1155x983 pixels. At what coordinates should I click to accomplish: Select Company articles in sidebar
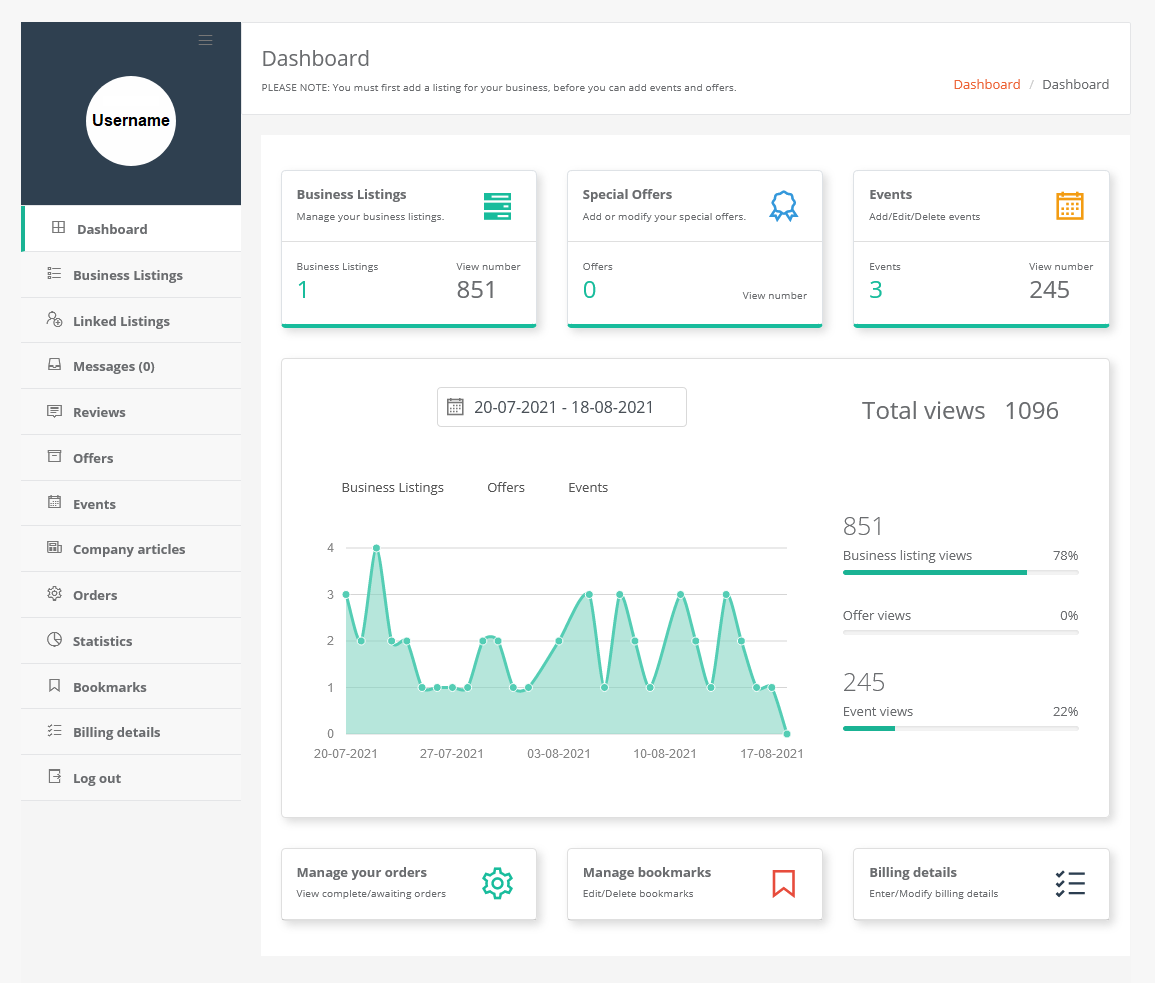(x=131, y=549)
